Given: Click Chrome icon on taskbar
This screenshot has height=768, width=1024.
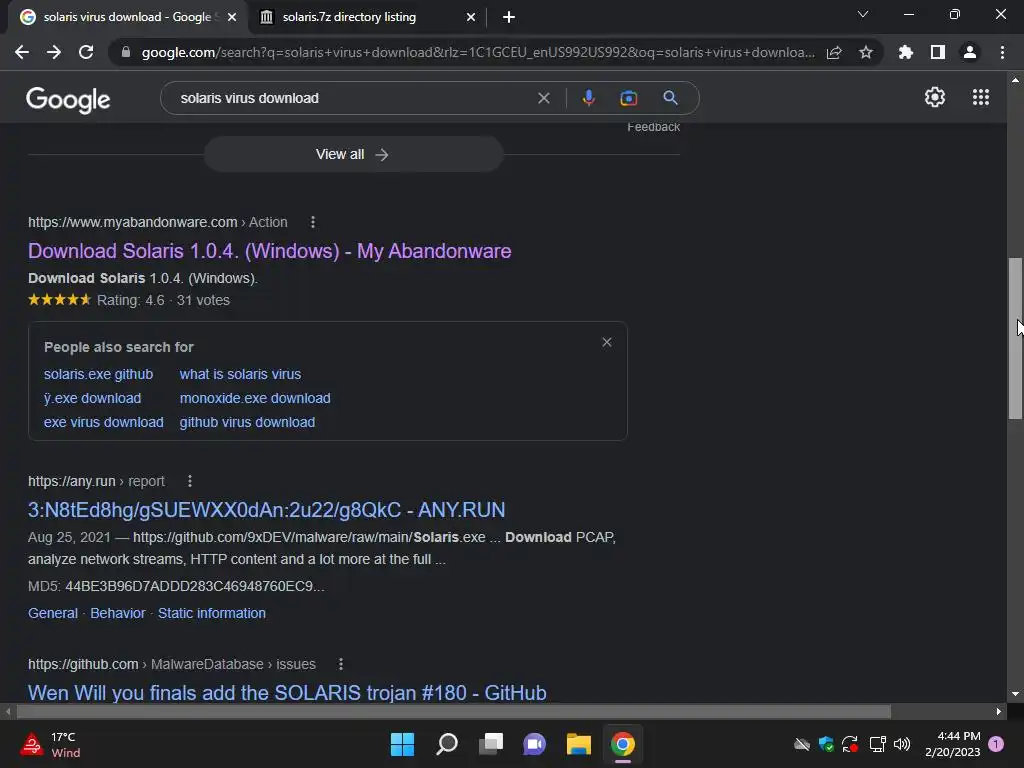Looking at the screenshot, I should [x=622, y=744].
